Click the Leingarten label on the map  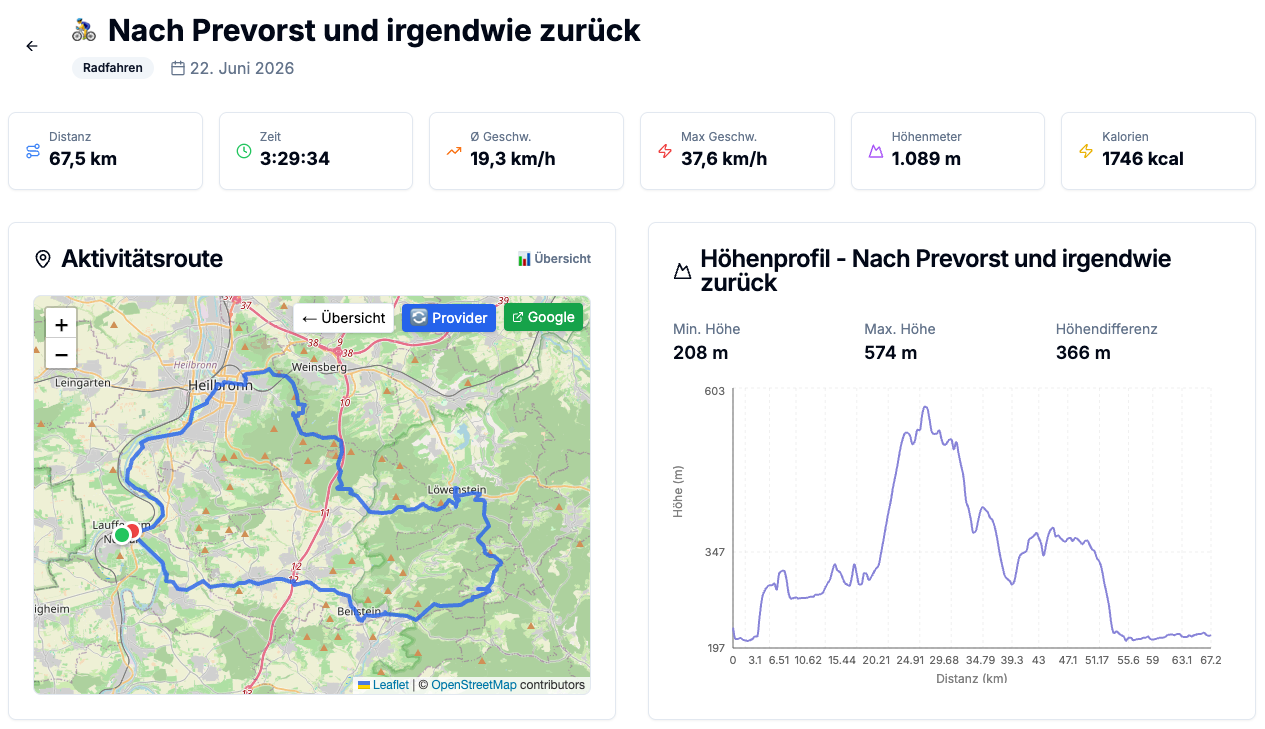click(81, 382)
